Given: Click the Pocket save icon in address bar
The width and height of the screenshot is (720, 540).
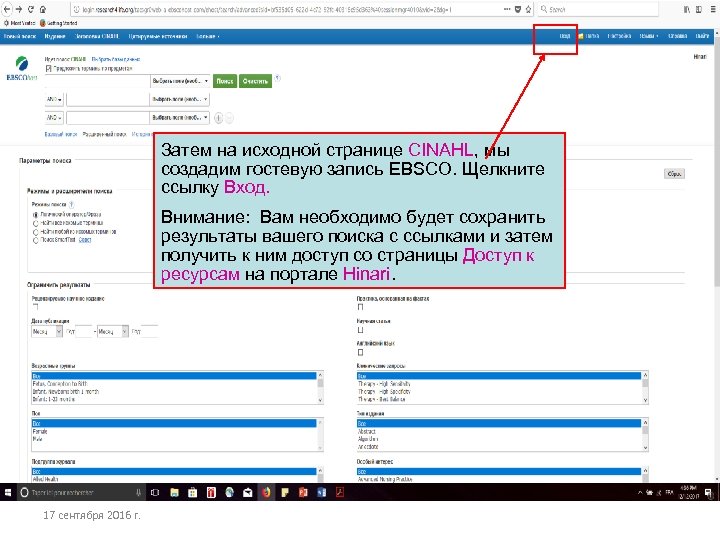Looking at the screenshot, I should point(518,9).
